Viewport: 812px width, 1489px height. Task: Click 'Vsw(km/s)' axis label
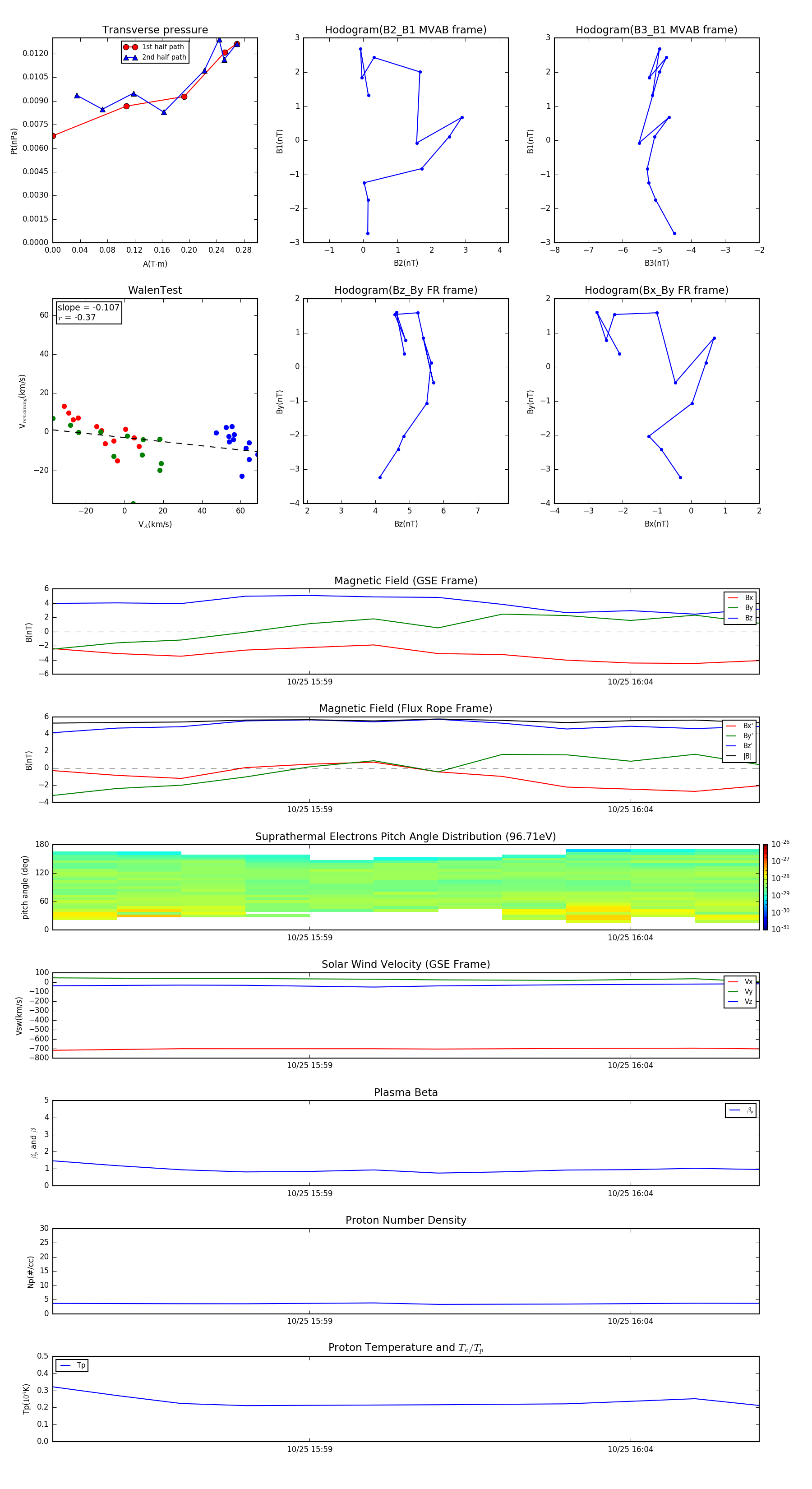coord(19,1016)
